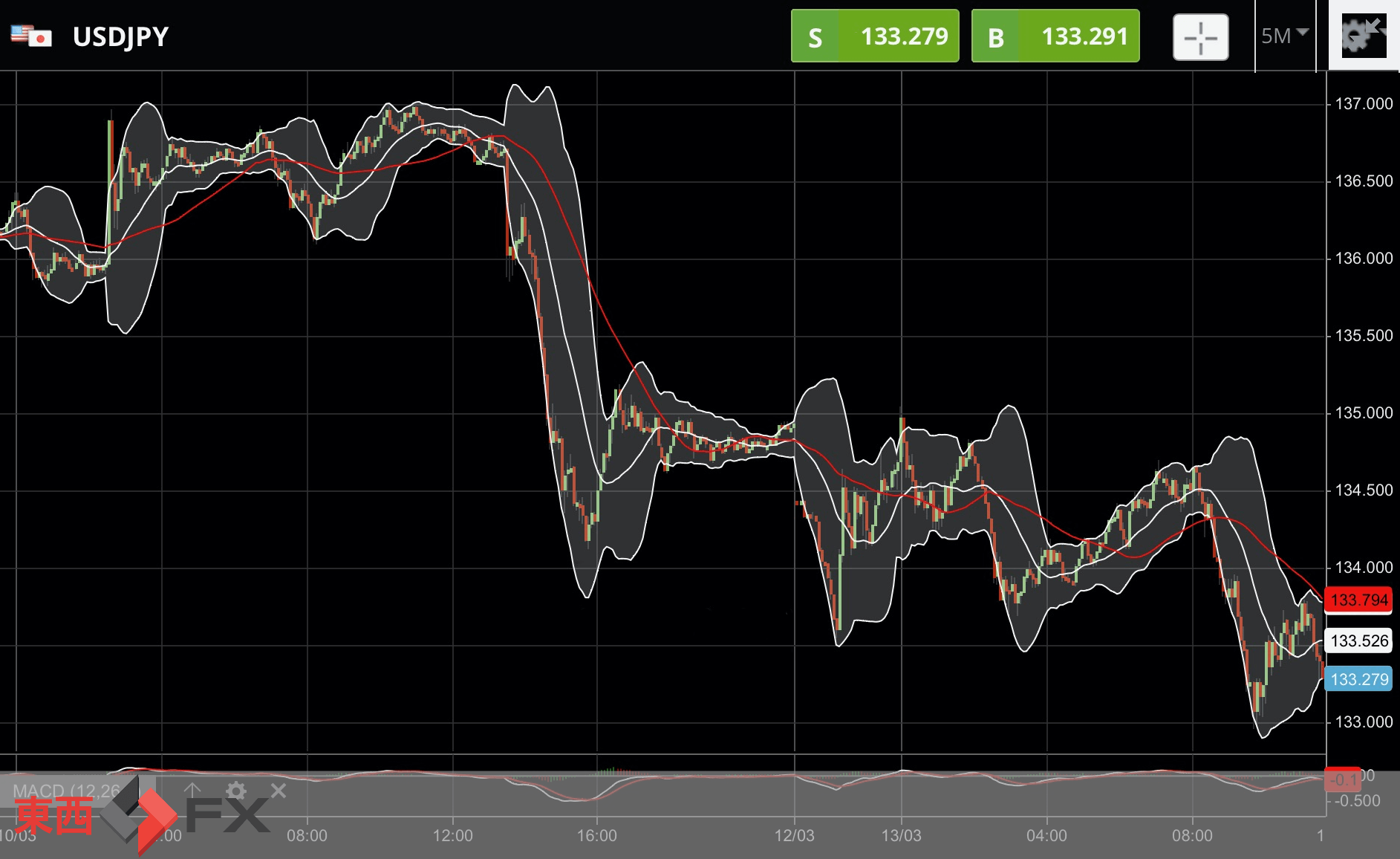
Task: Open MACD indicator settings gear
Action: [236, 791]
